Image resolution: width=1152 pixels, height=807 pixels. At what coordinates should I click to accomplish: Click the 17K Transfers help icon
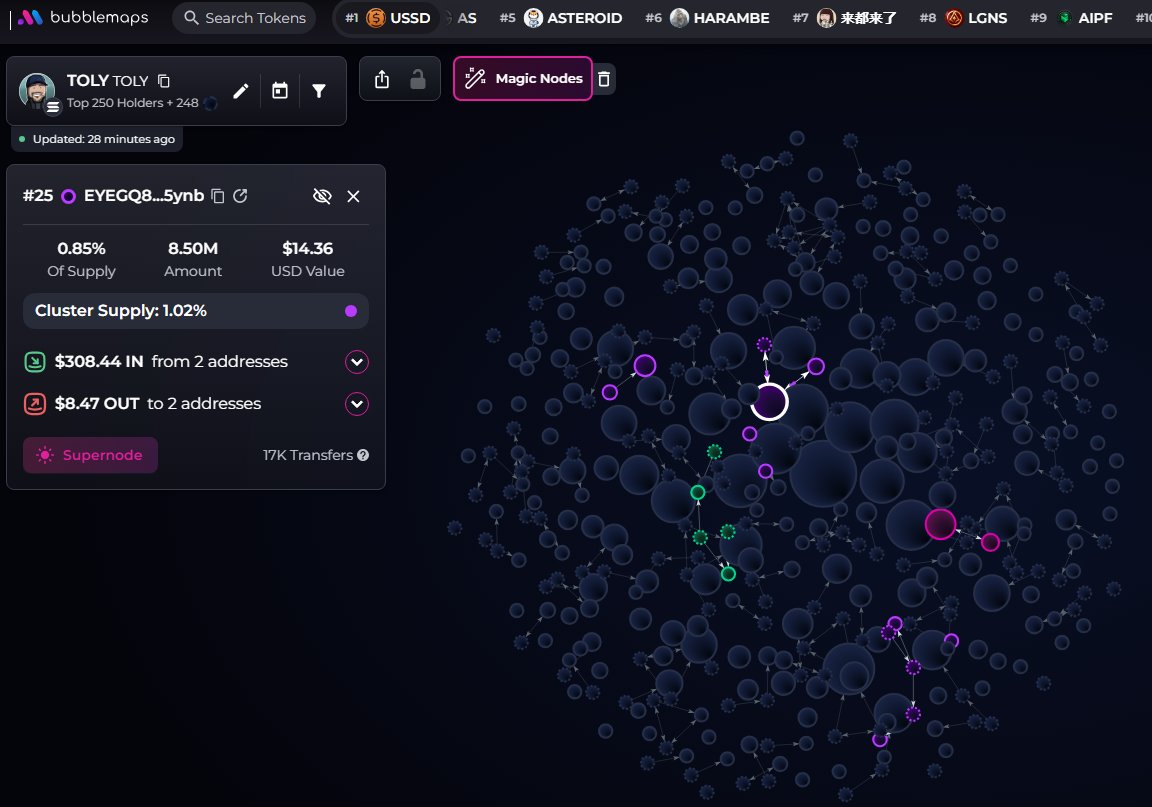[x=363, y=455]
